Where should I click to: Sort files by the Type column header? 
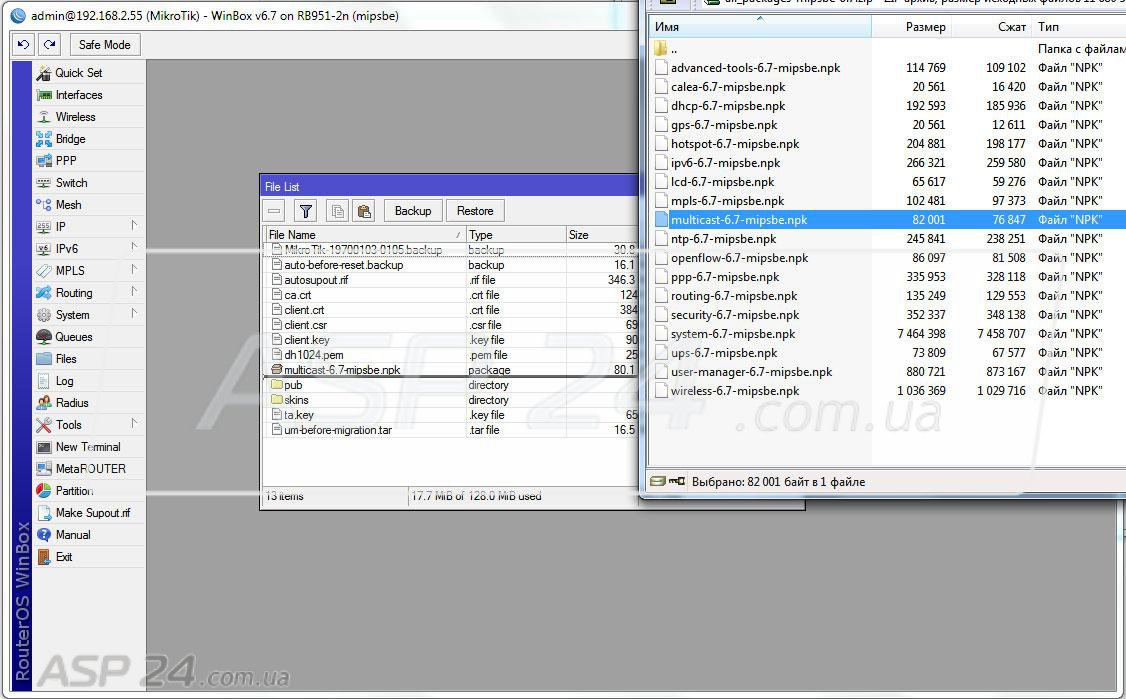point(514,235)
